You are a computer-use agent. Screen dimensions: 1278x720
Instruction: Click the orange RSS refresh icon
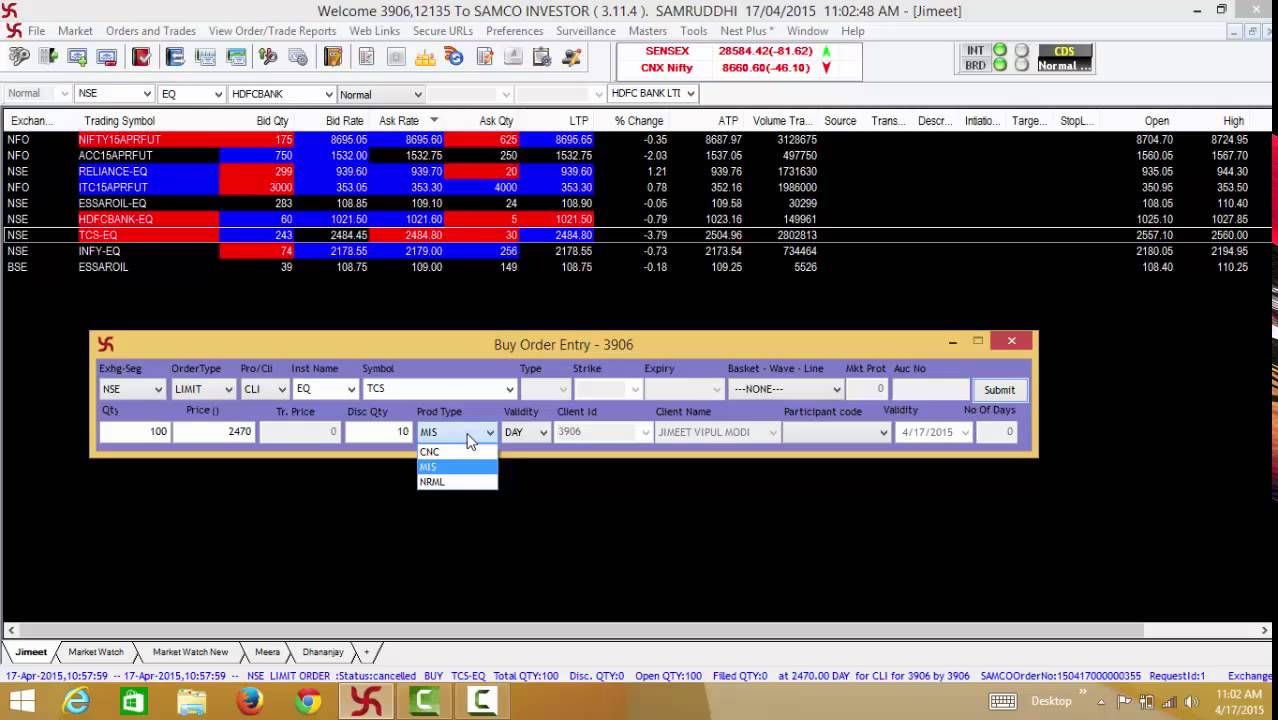point(453,57)
